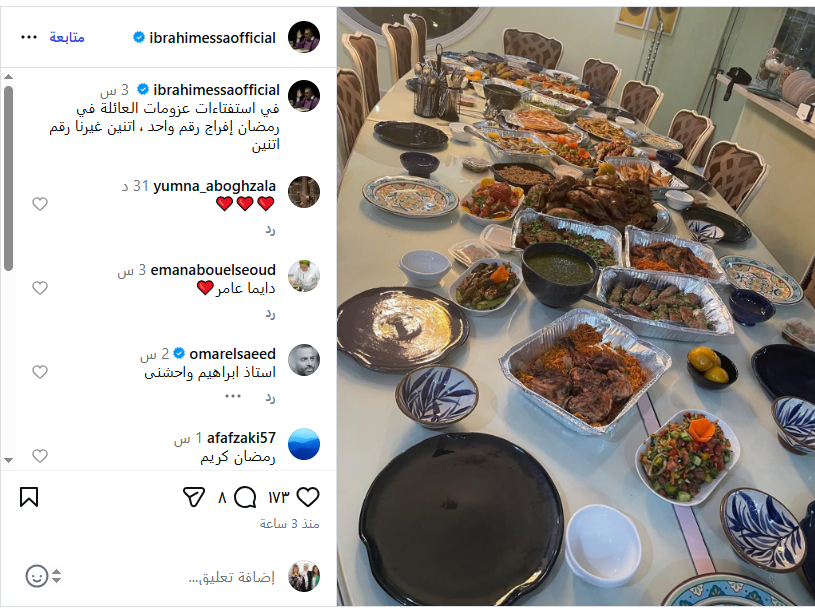The width and height of the screenshot is (815, 612).
Task: Open more options dots under omarelsaeed's comment
Action: 233,396
